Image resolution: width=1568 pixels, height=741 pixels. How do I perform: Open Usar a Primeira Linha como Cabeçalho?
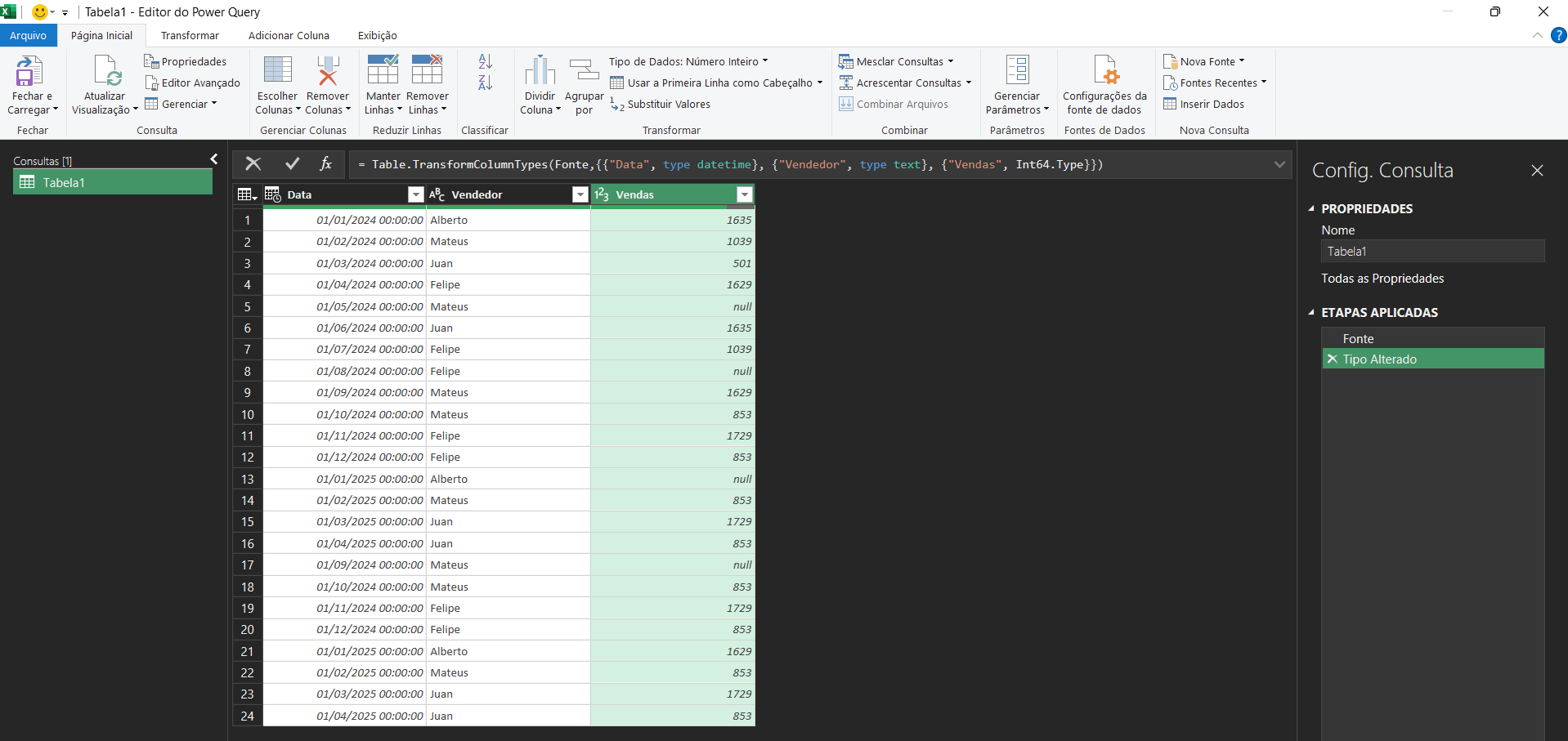(x=716, y=83)
